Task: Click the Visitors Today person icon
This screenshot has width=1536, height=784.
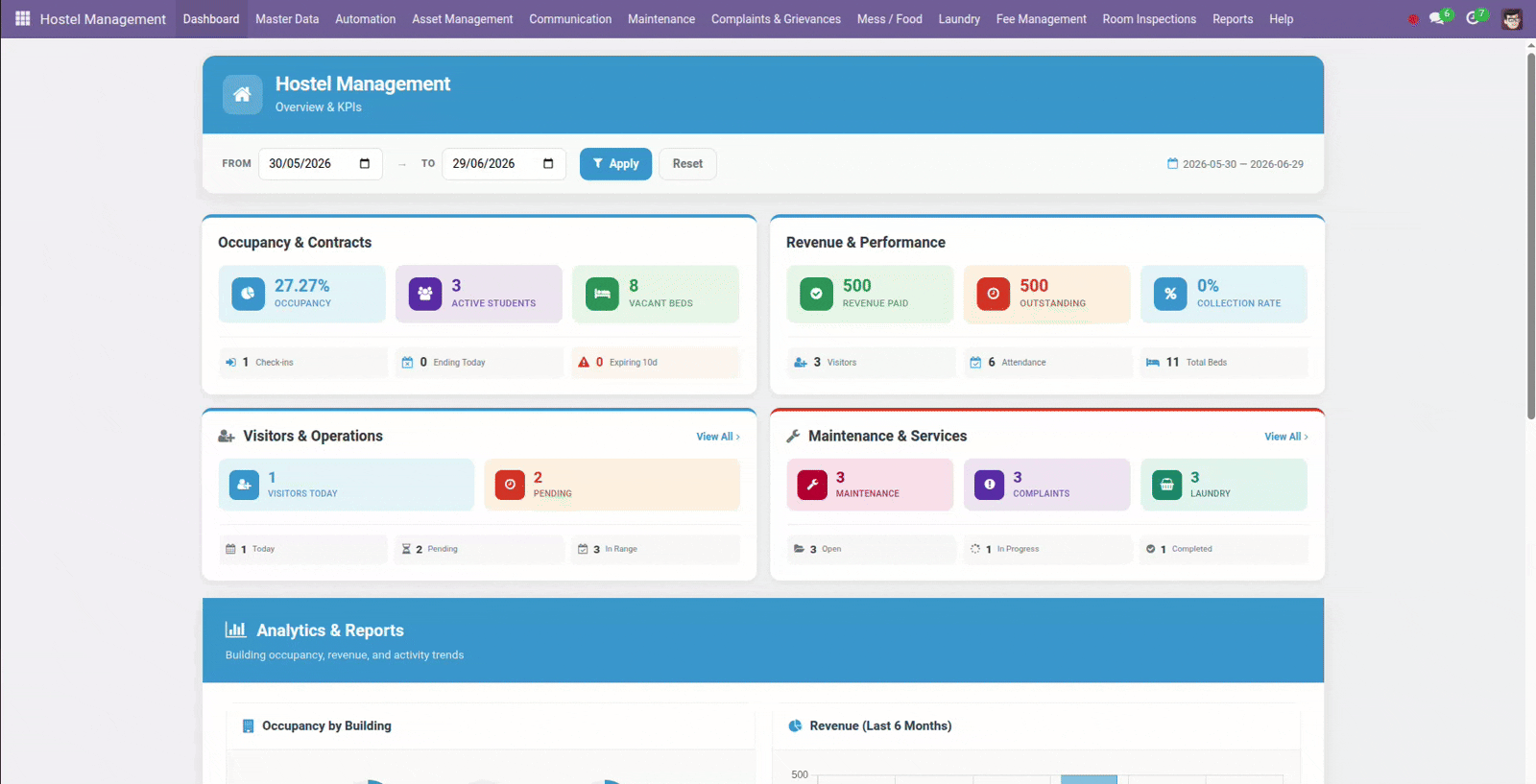Action: click(244, 485)
